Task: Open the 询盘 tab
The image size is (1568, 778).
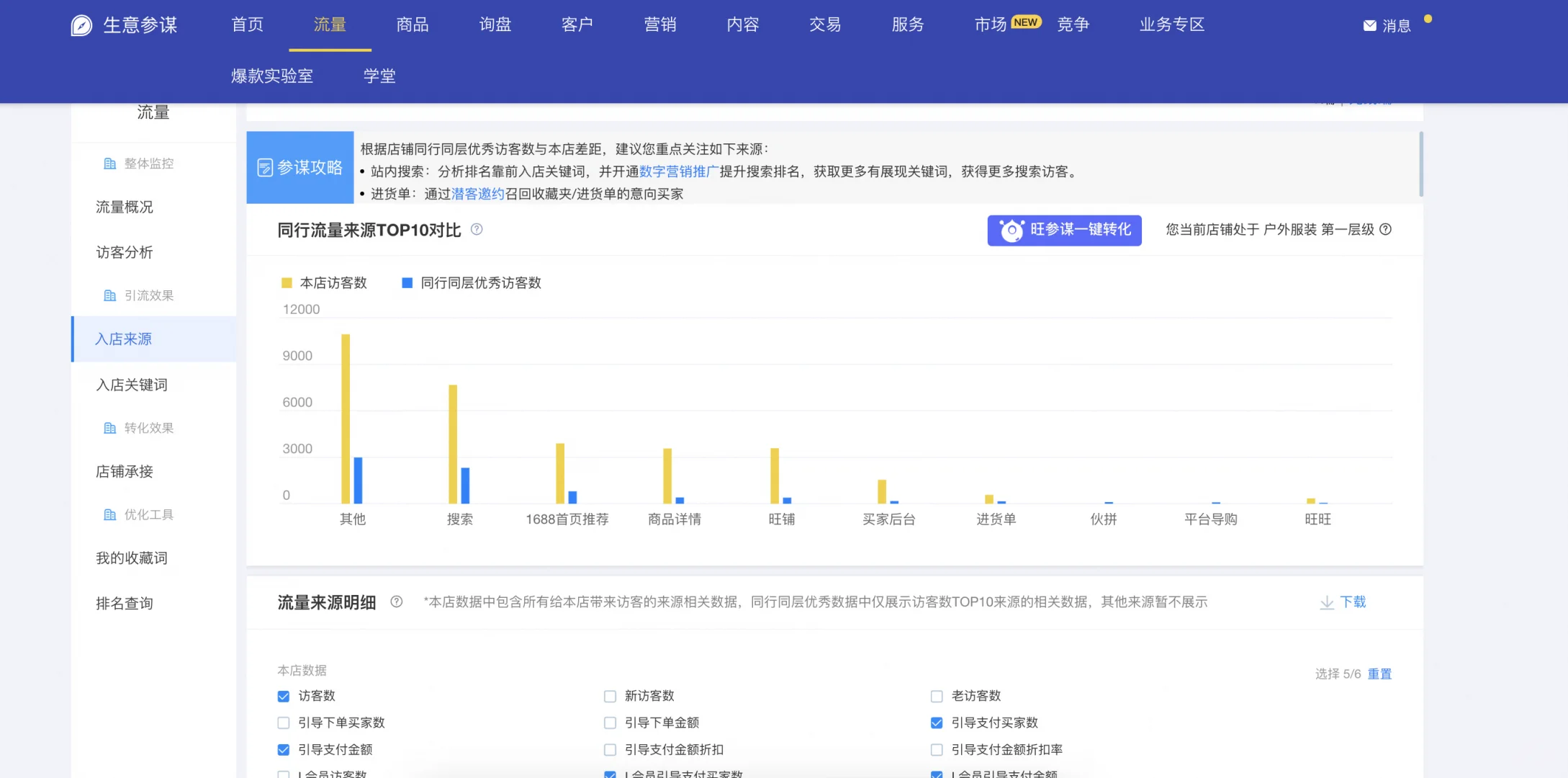Action: click(495, 25)
